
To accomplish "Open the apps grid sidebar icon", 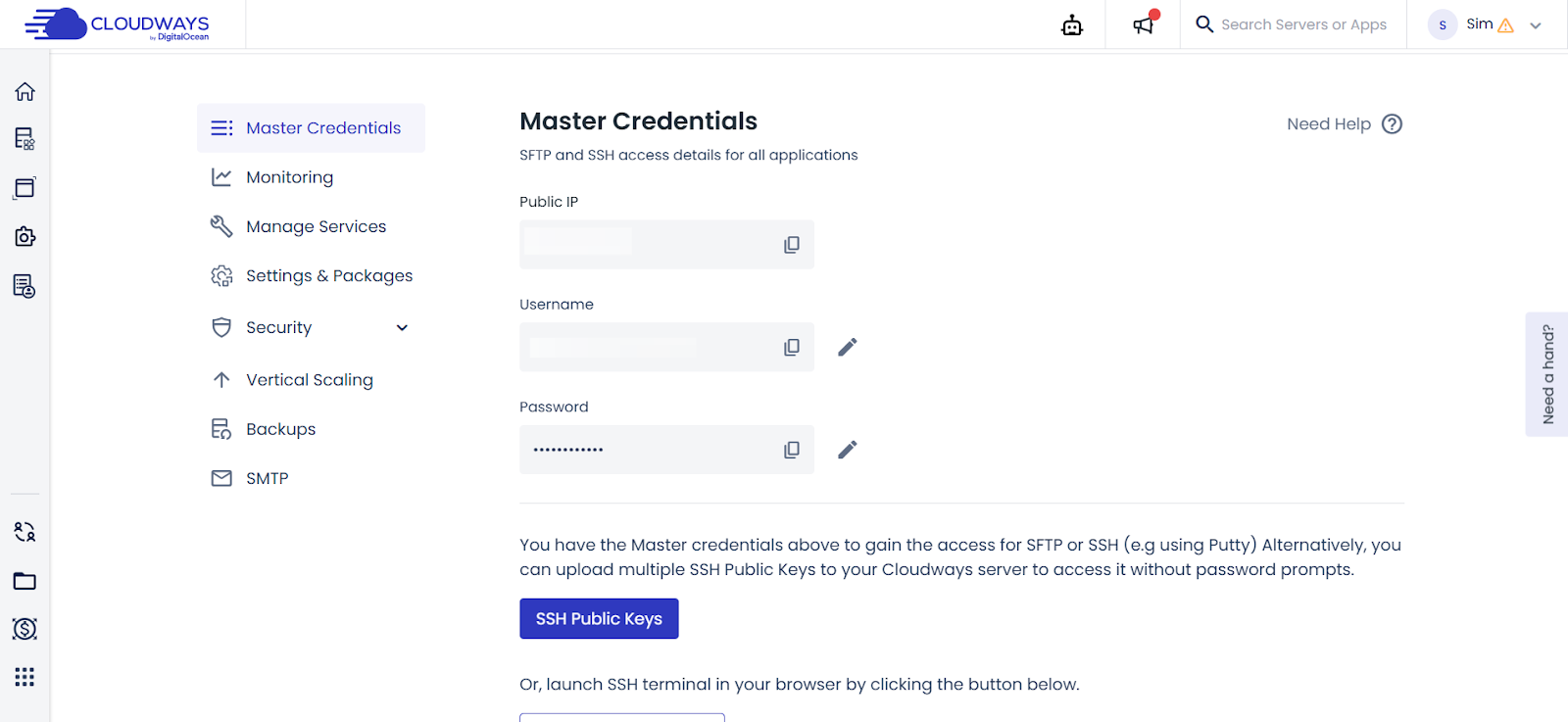I will coord(25,677).
